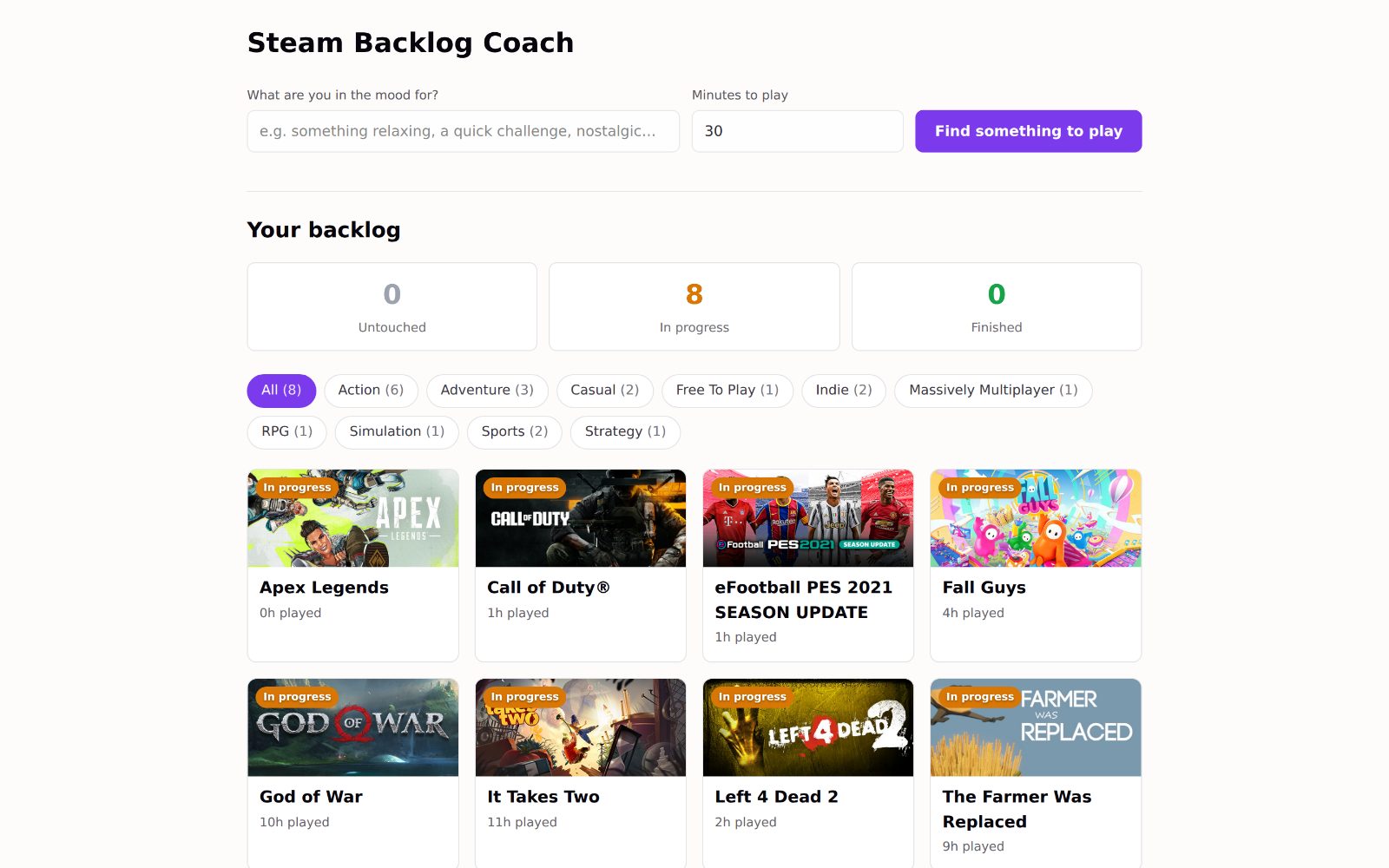Select the Untouched stat card
This screenshot has height=868, width=1389.
[x=392, y=306]
